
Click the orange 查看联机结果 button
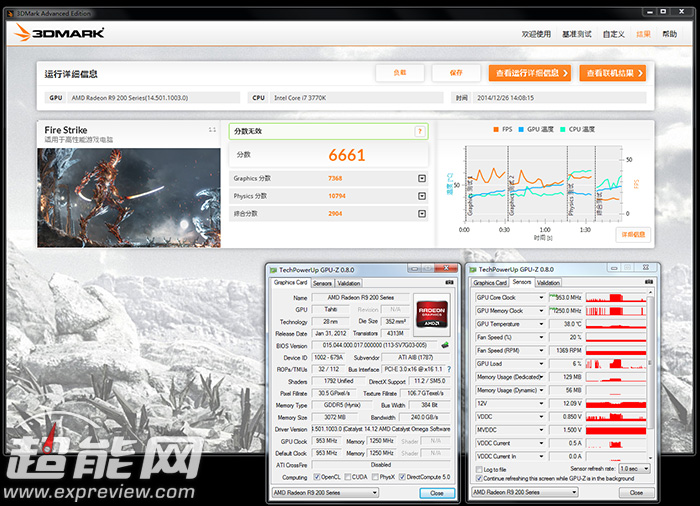[612, 73]
